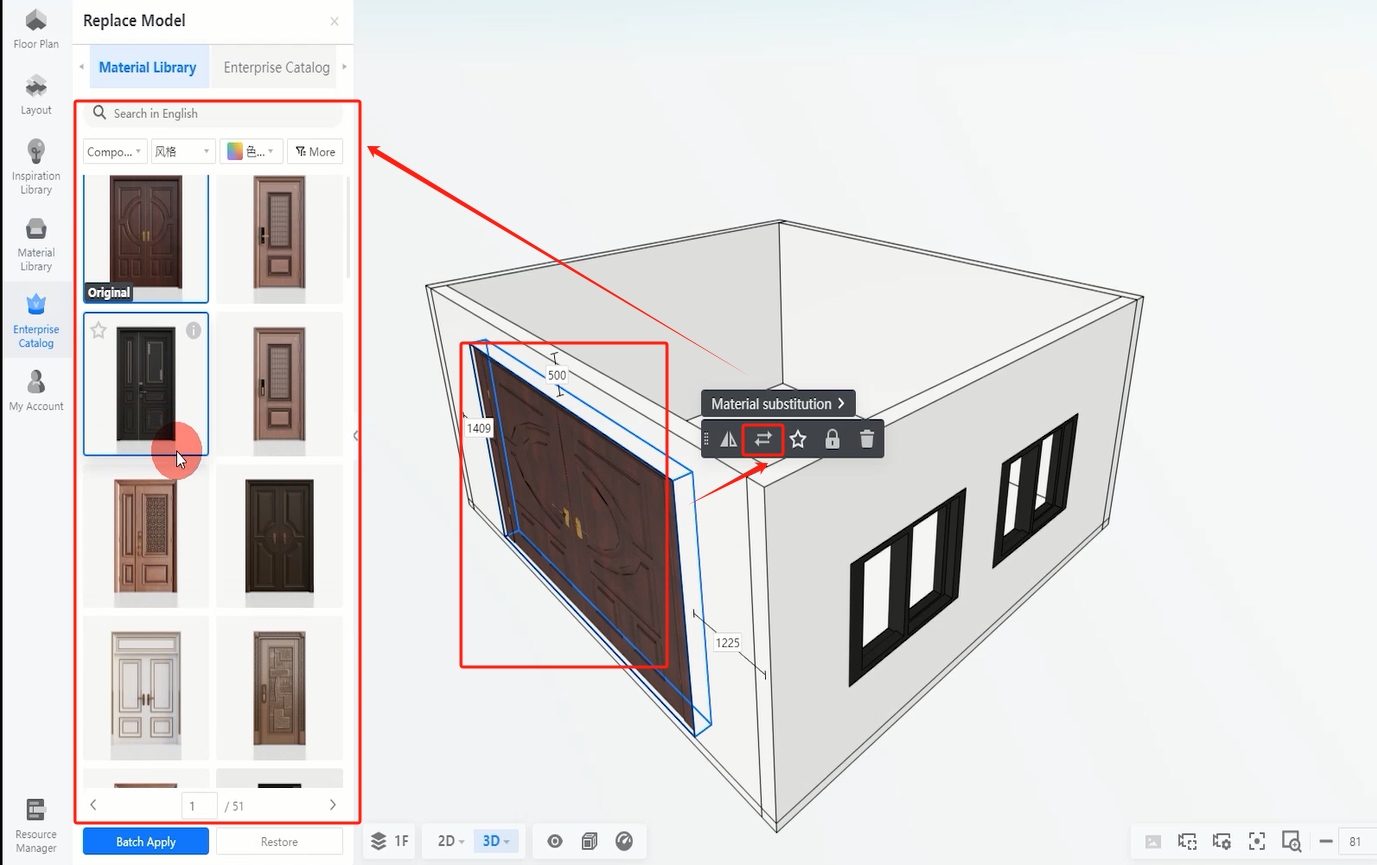Screen dimensions: 1377x865
Task: Click the page number input box
Action: pos(199,805)
